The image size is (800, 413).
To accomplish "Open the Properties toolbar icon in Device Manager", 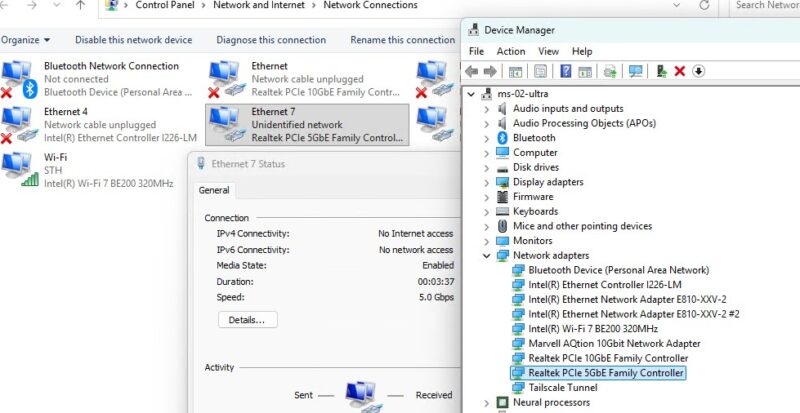I will point(540,71).
